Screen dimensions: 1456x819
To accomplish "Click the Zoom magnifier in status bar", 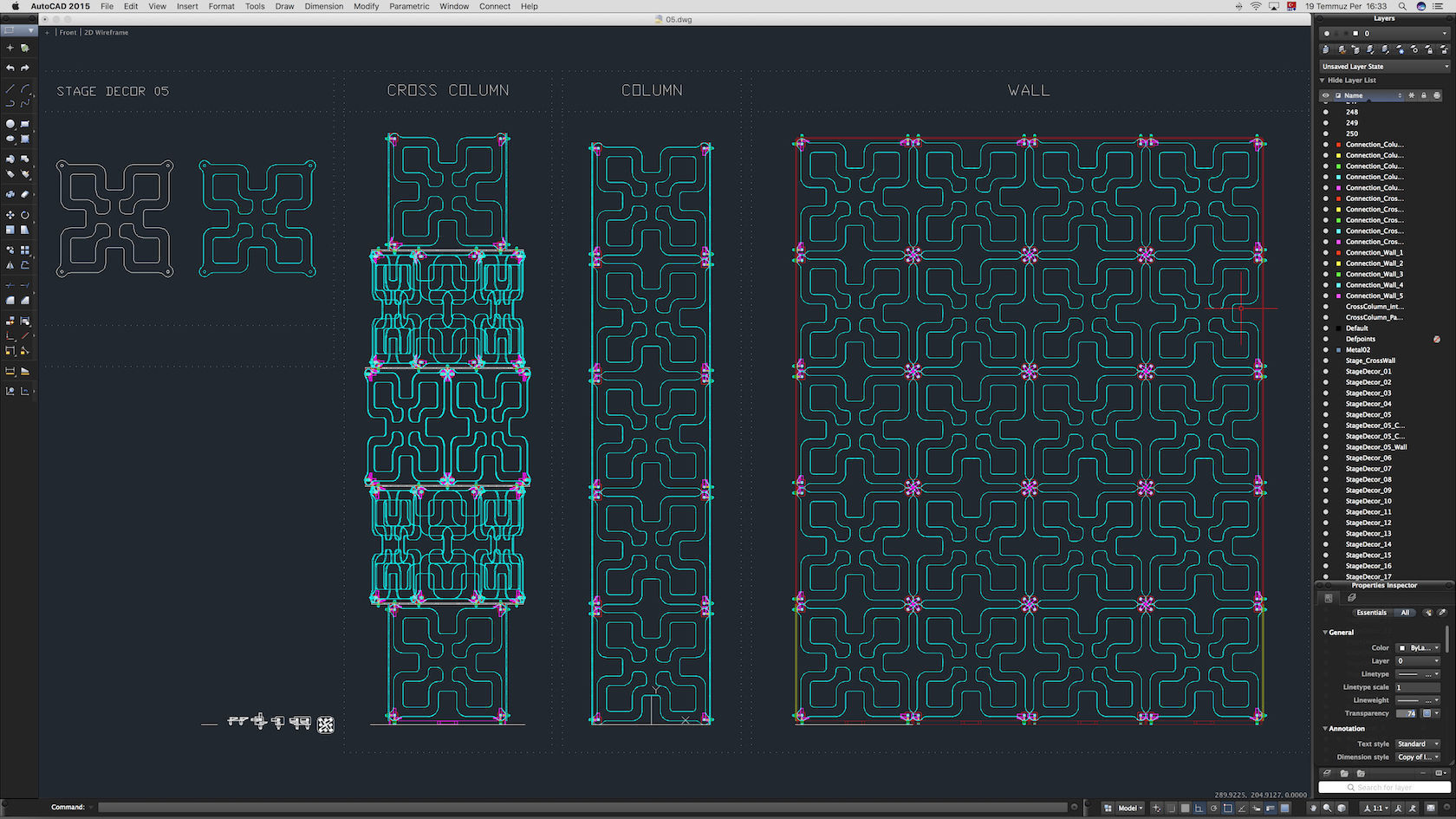I will pyautogui.click(x=1328, y=808).
